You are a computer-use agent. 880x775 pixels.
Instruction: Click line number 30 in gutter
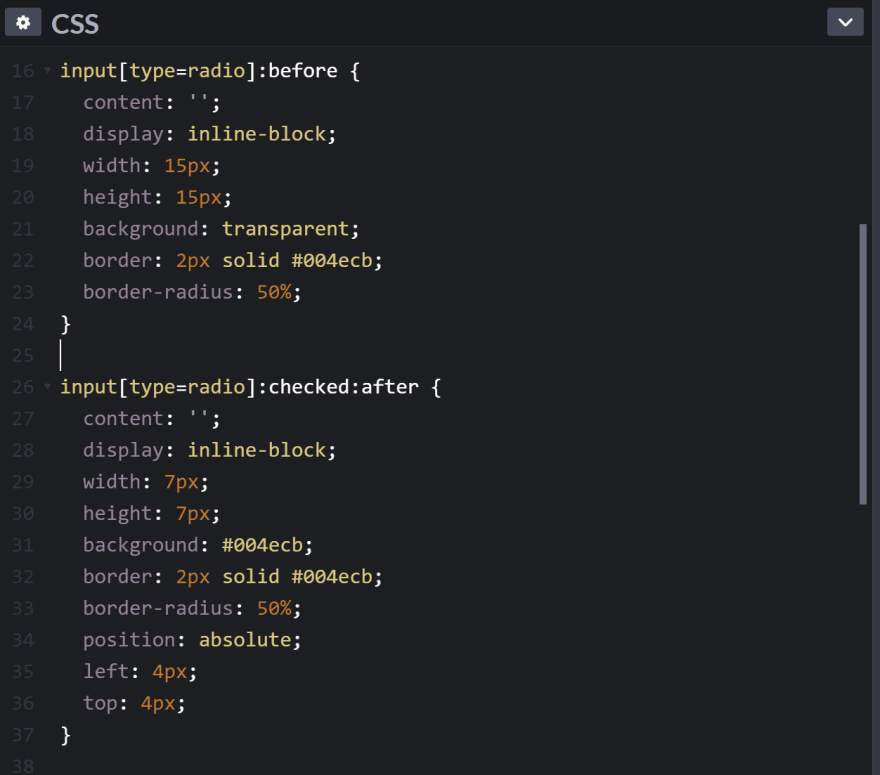click(22, 514)
